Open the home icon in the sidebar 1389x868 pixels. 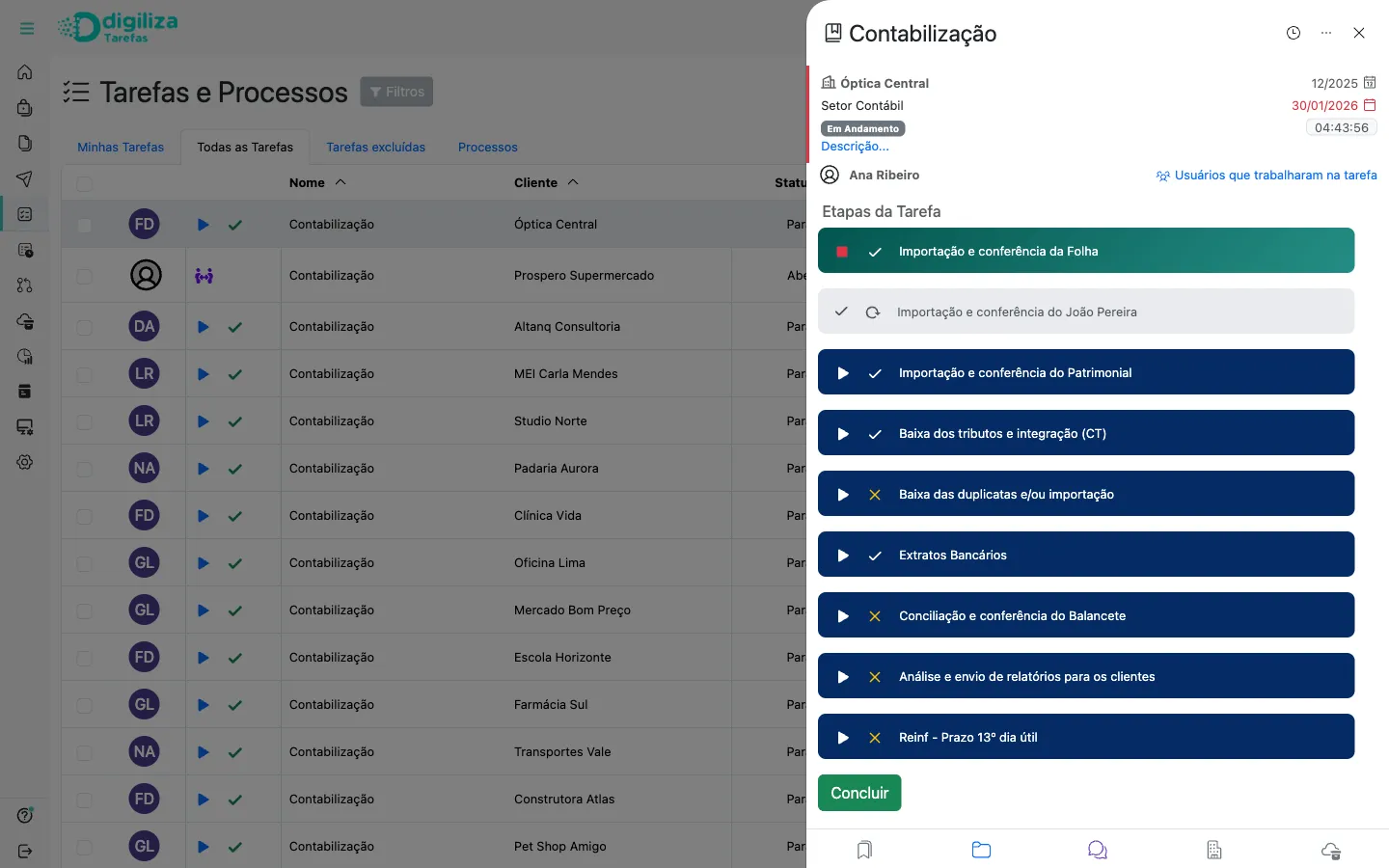(x=25, y=72)
